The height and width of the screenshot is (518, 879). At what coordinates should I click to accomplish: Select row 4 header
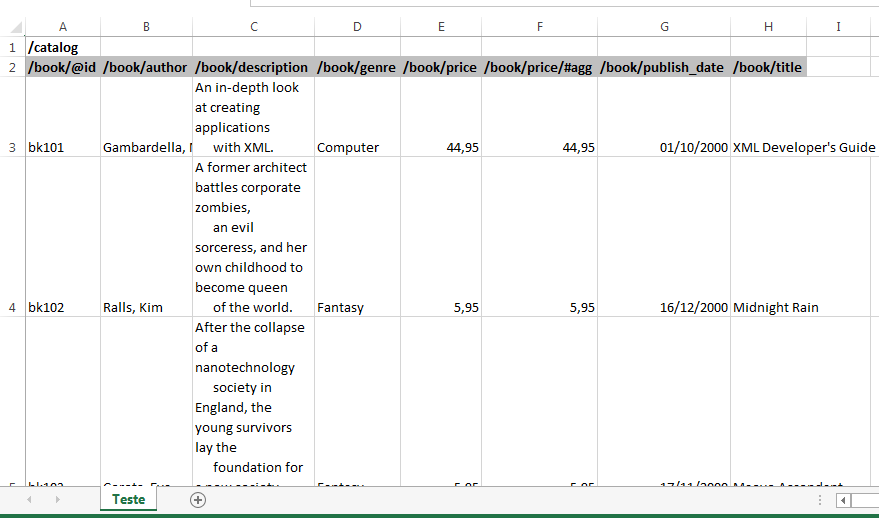(x=12, y=307)
